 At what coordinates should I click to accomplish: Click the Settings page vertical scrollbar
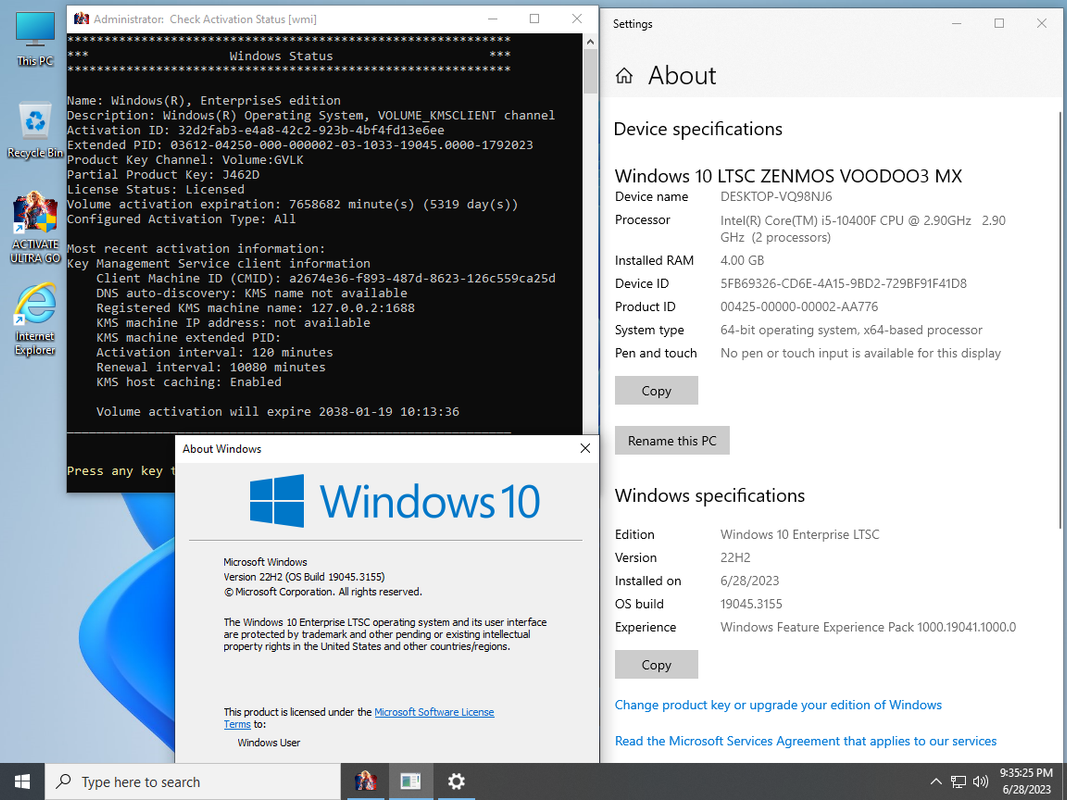click(1062, 320)
